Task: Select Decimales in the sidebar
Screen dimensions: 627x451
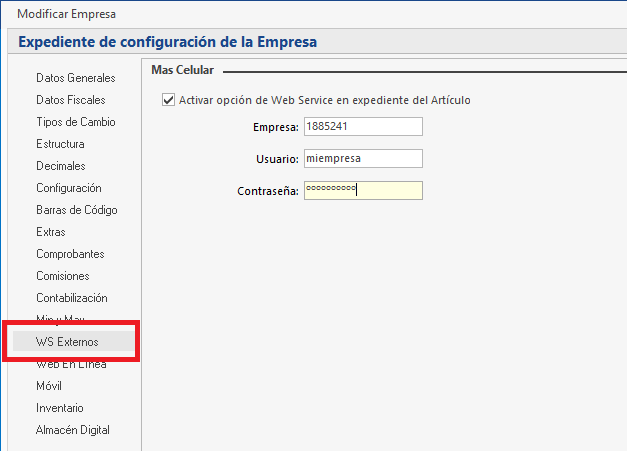Action: click(61, 166)
